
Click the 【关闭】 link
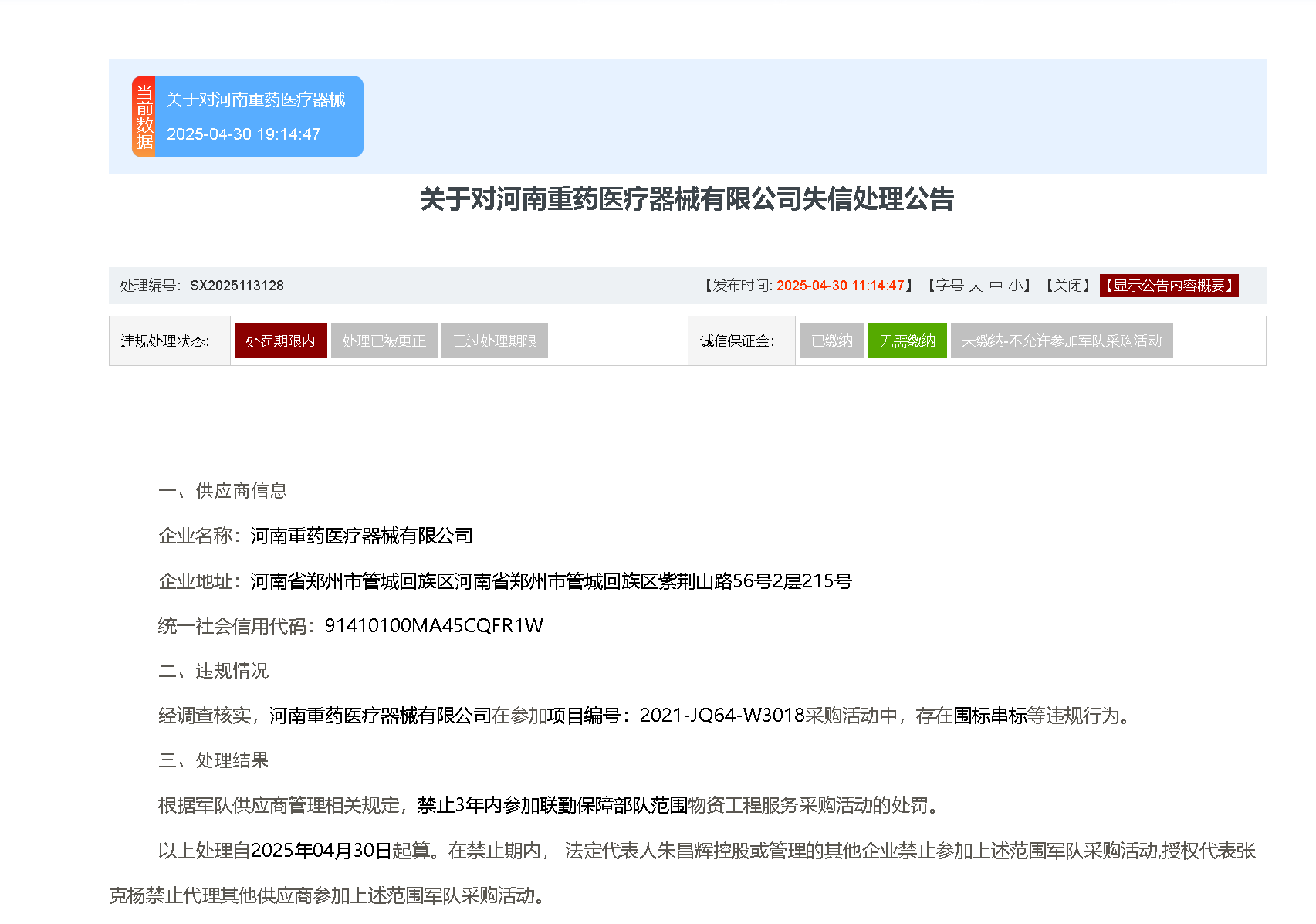[1068, 286]
